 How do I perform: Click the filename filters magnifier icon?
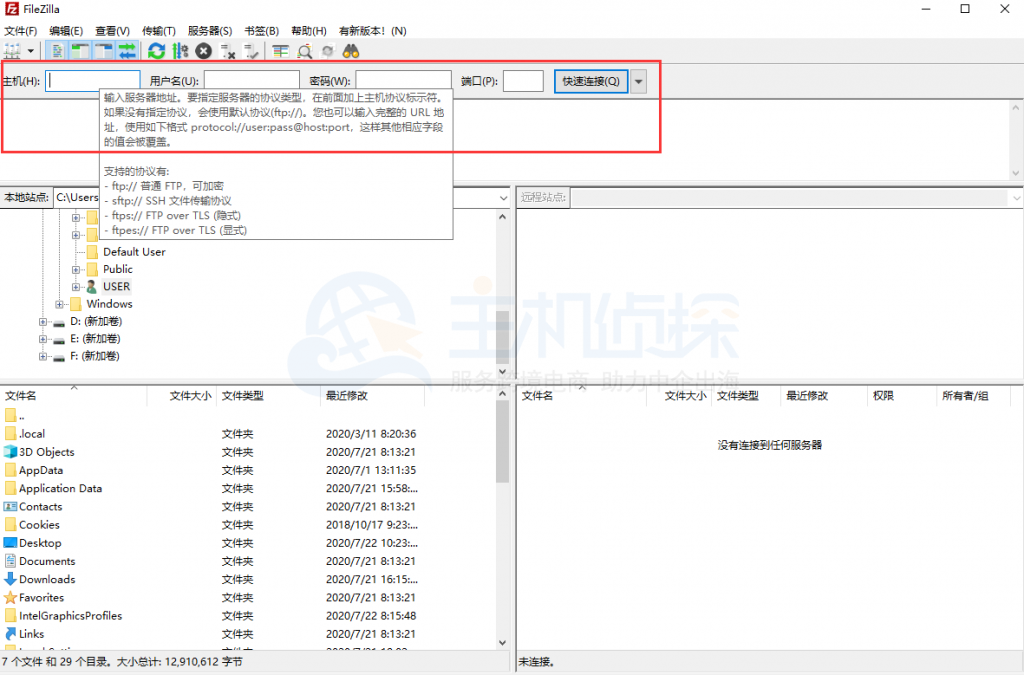(304, 50)
